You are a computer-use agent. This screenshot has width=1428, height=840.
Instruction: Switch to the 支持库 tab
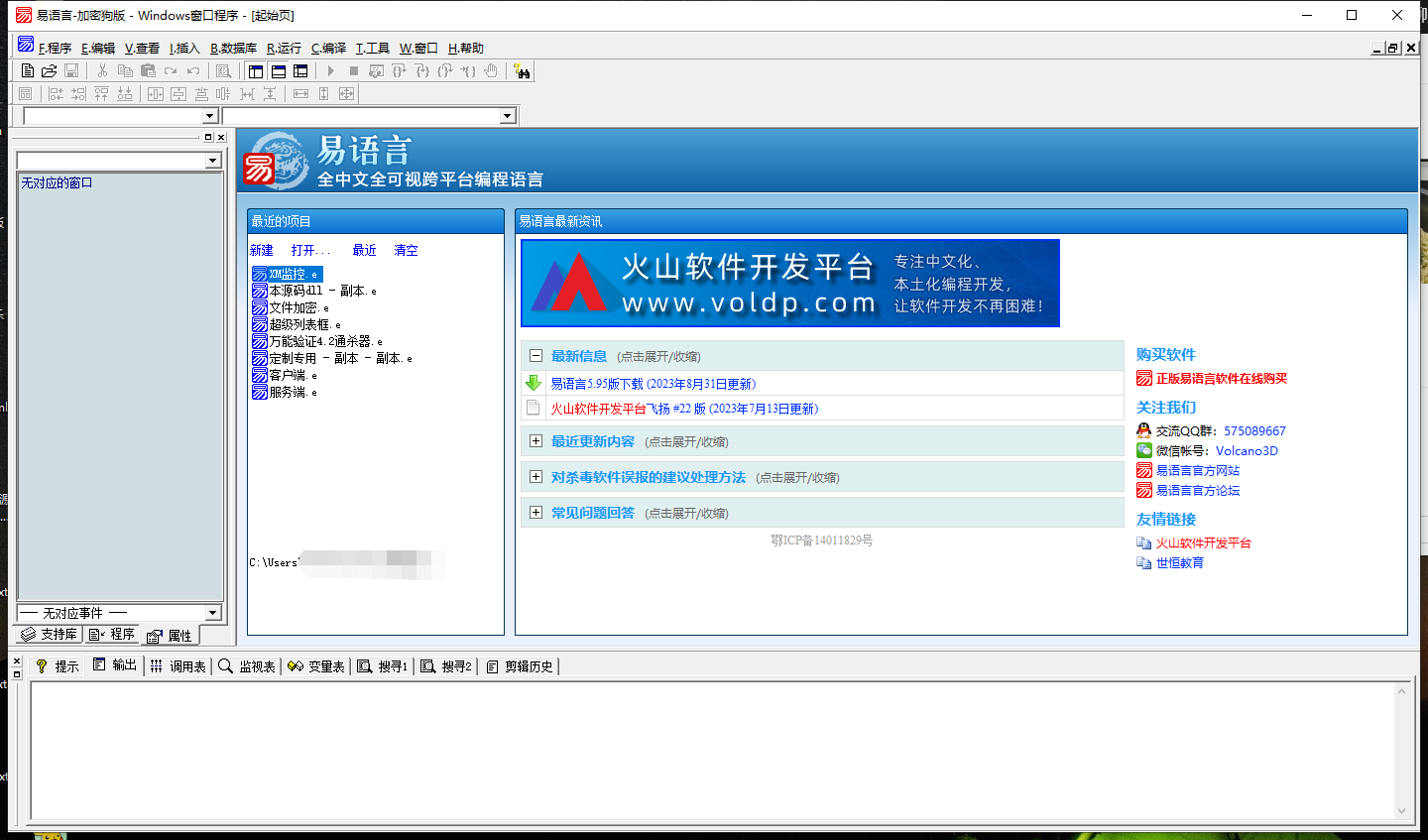click(50, 635)
